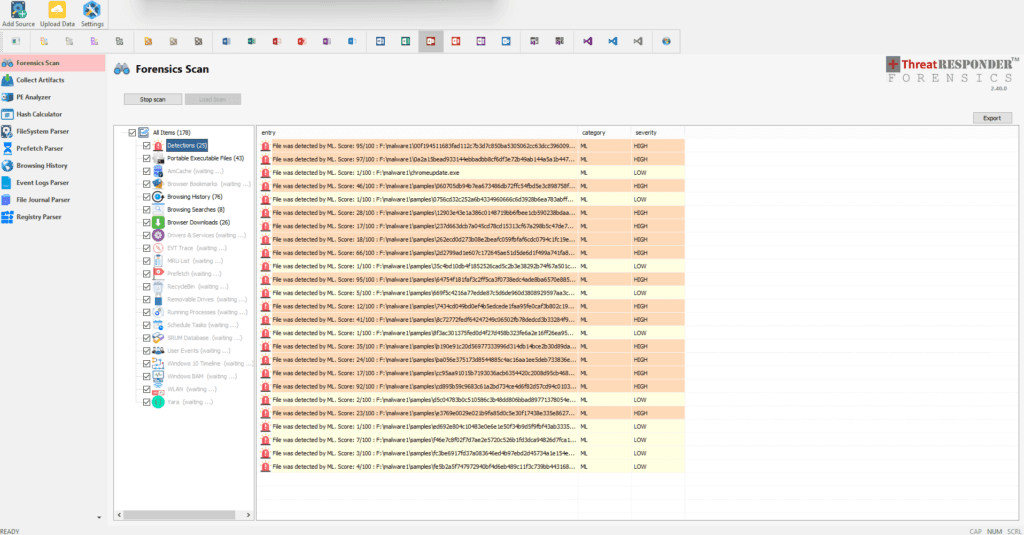
Task: Click the Running Processes tree icon
Action: (158, 312)
